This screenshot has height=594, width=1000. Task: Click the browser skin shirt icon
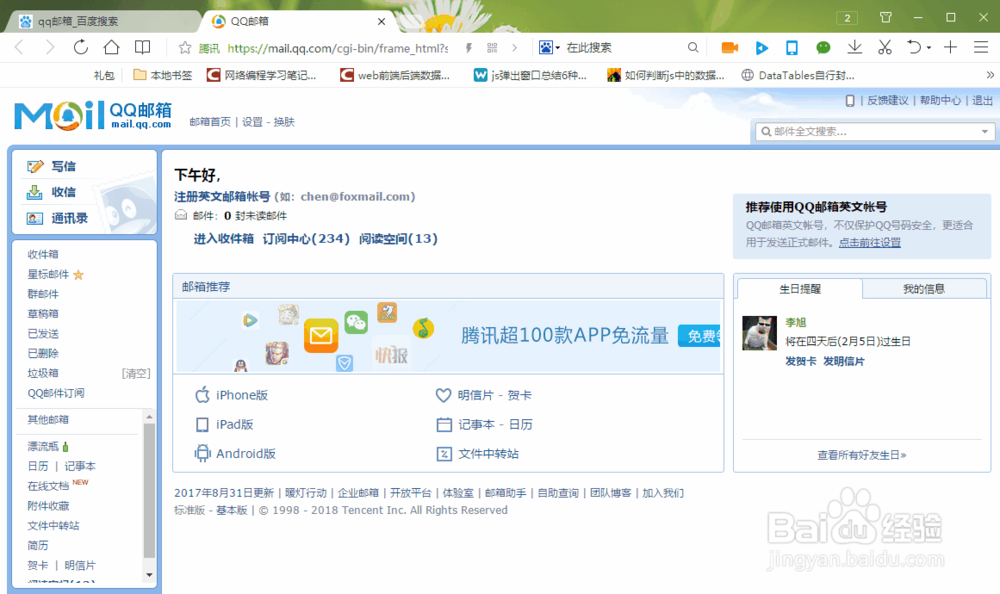886,17
